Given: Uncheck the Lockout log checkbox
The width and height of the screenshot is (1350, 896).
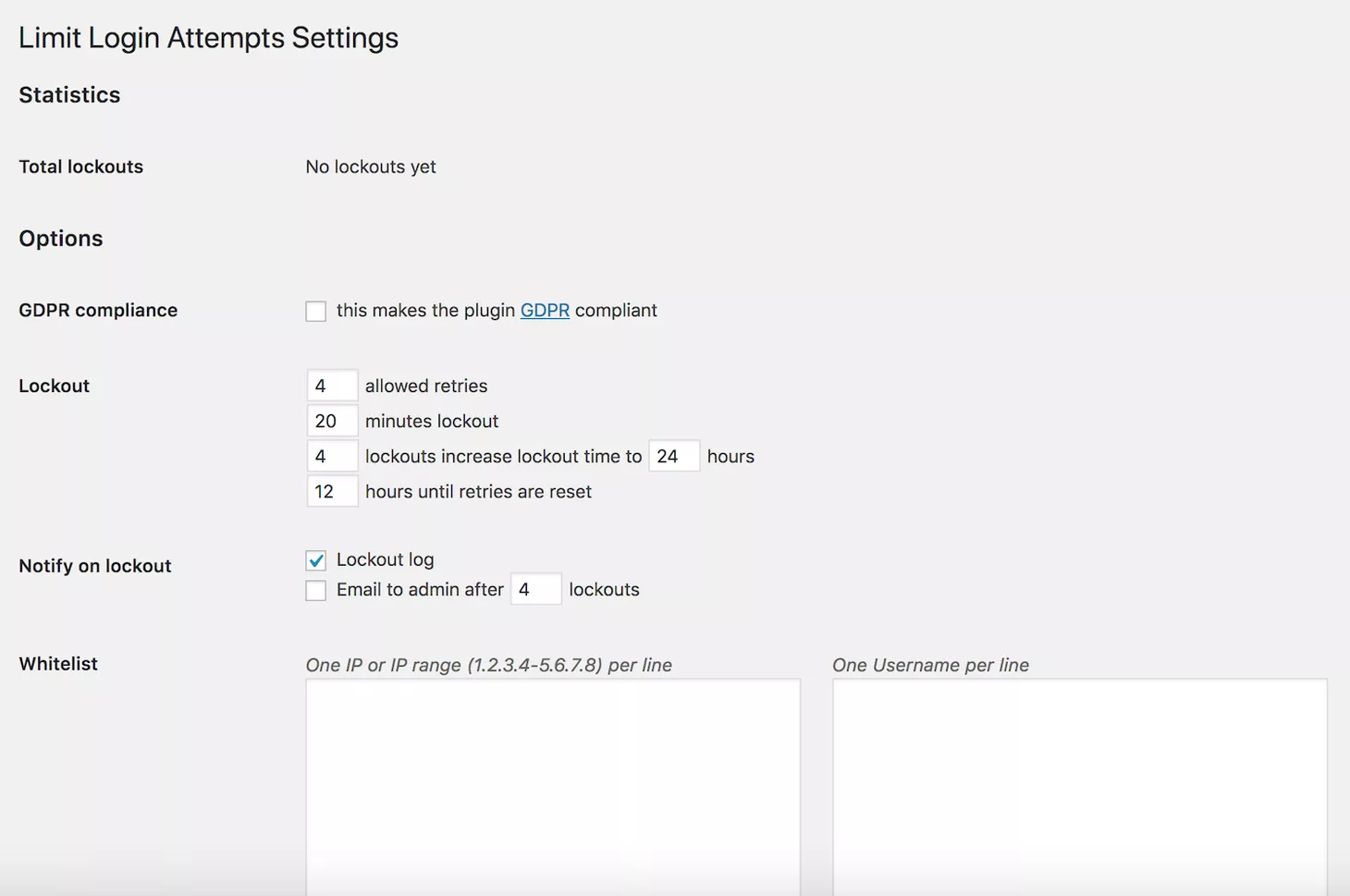Looking at the screenshot, I should coord(316,560).
